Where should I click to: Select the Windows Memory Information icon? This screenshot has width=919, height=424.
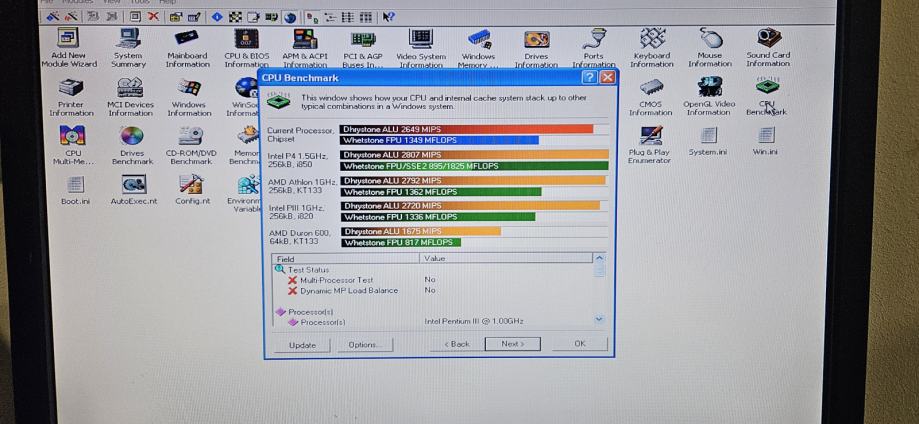[479, 48]
